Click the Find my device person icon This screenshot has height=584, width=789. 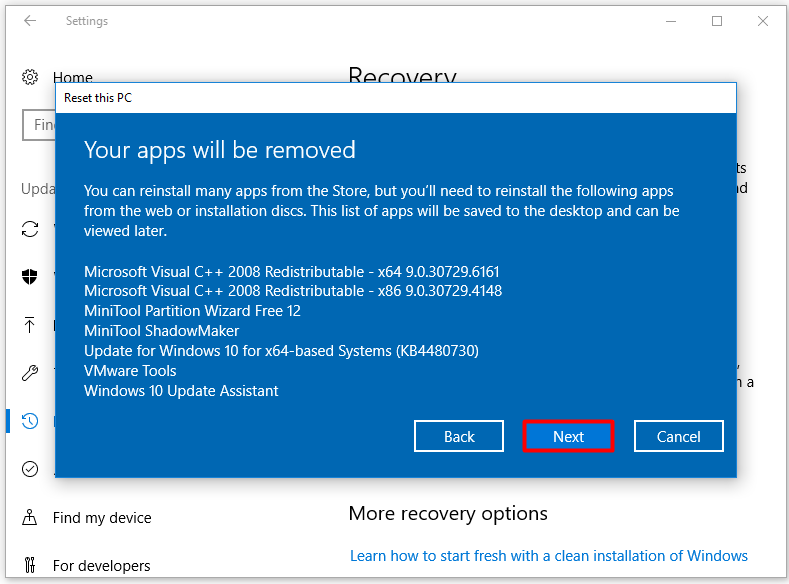[30, 517]
